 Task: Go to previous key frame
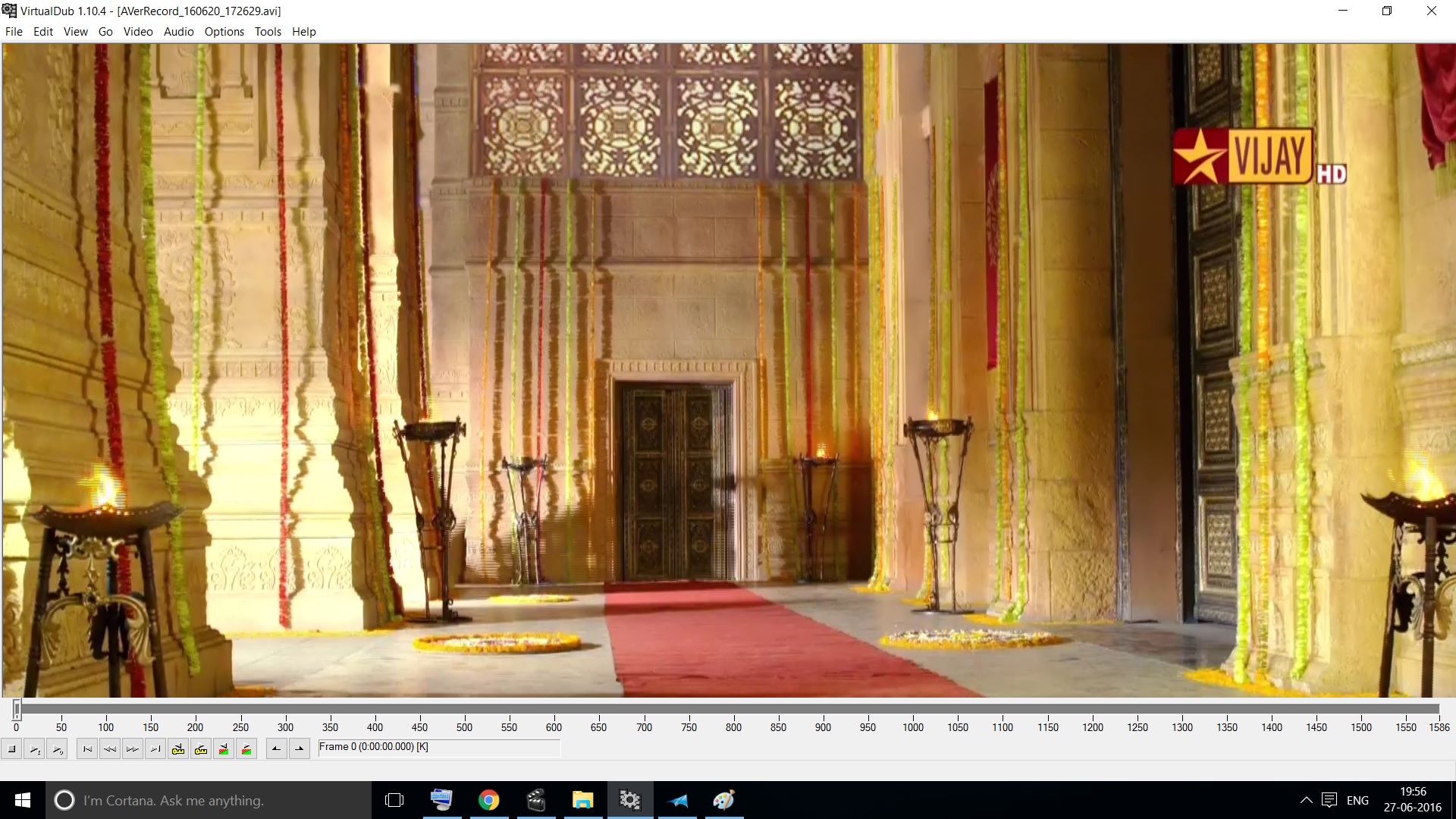pos(178,749)
